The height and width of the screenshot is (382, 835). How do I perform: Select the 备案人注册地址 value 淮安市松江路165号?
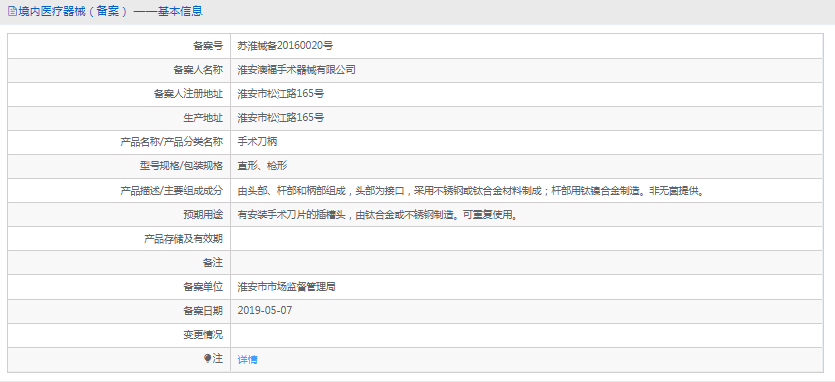coord(281,94)
